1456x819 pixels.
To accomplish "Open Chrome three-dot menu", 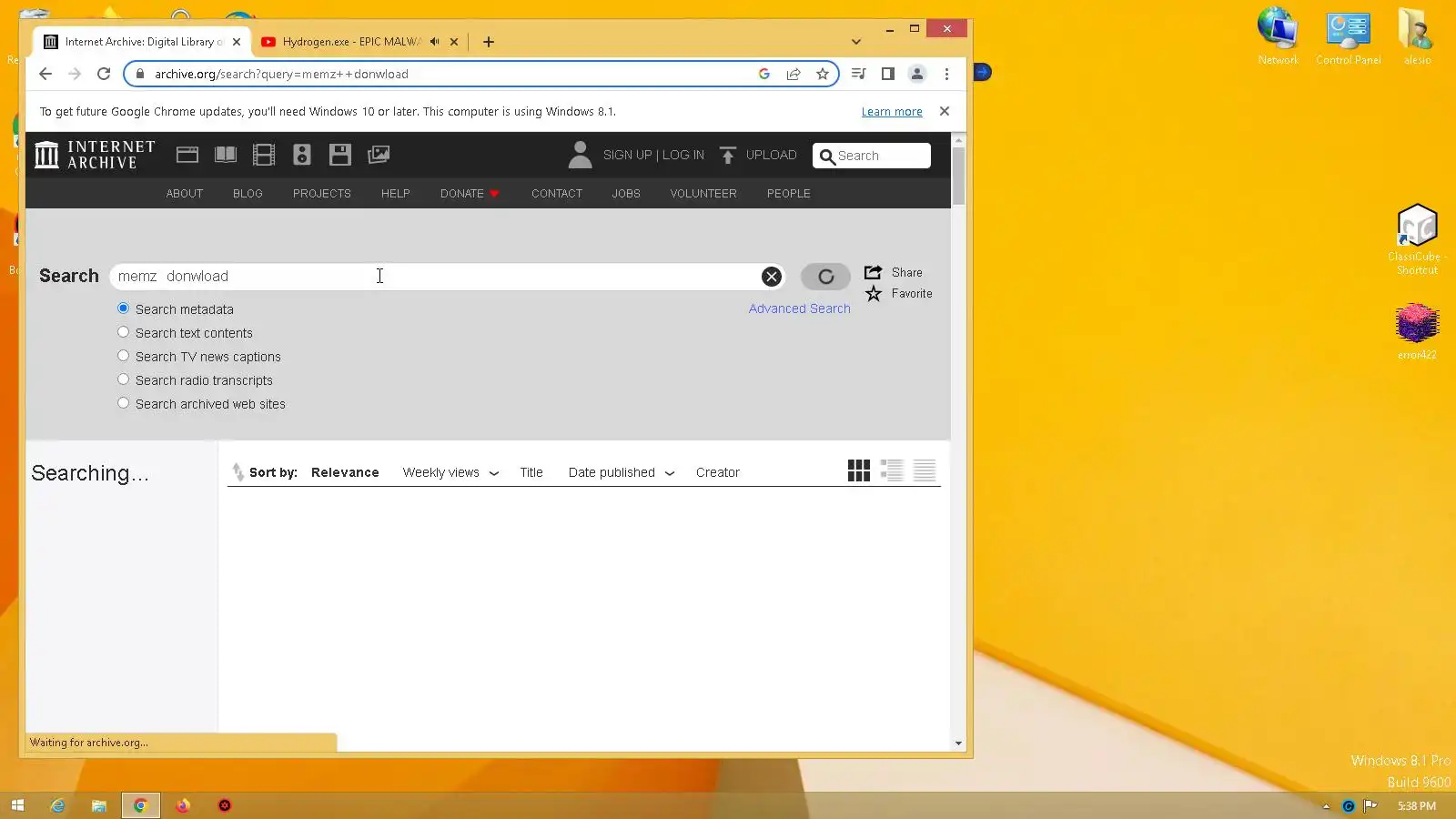I will coord(946,75).
